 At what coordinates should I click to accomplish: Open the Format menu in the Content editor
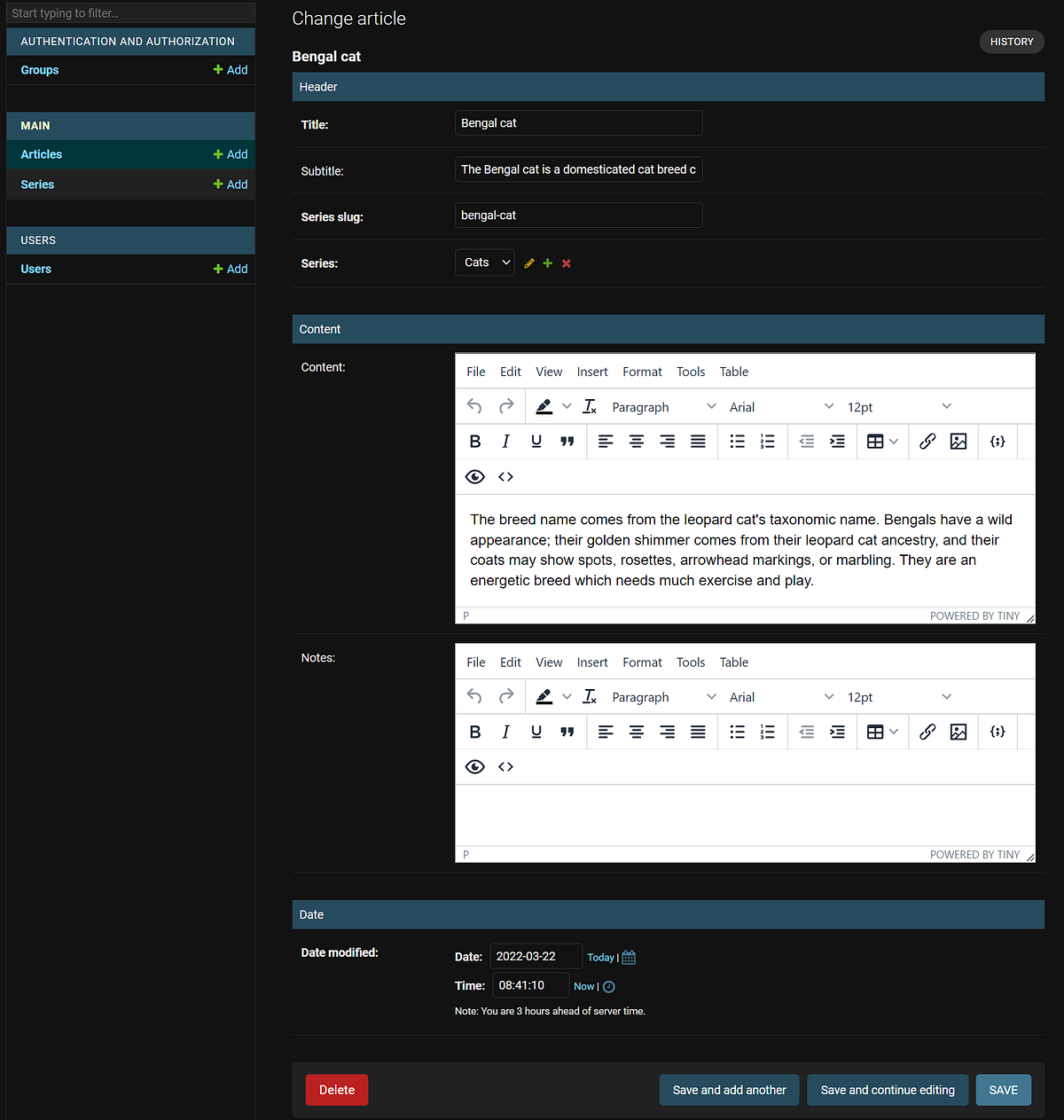tap(642, 372)
